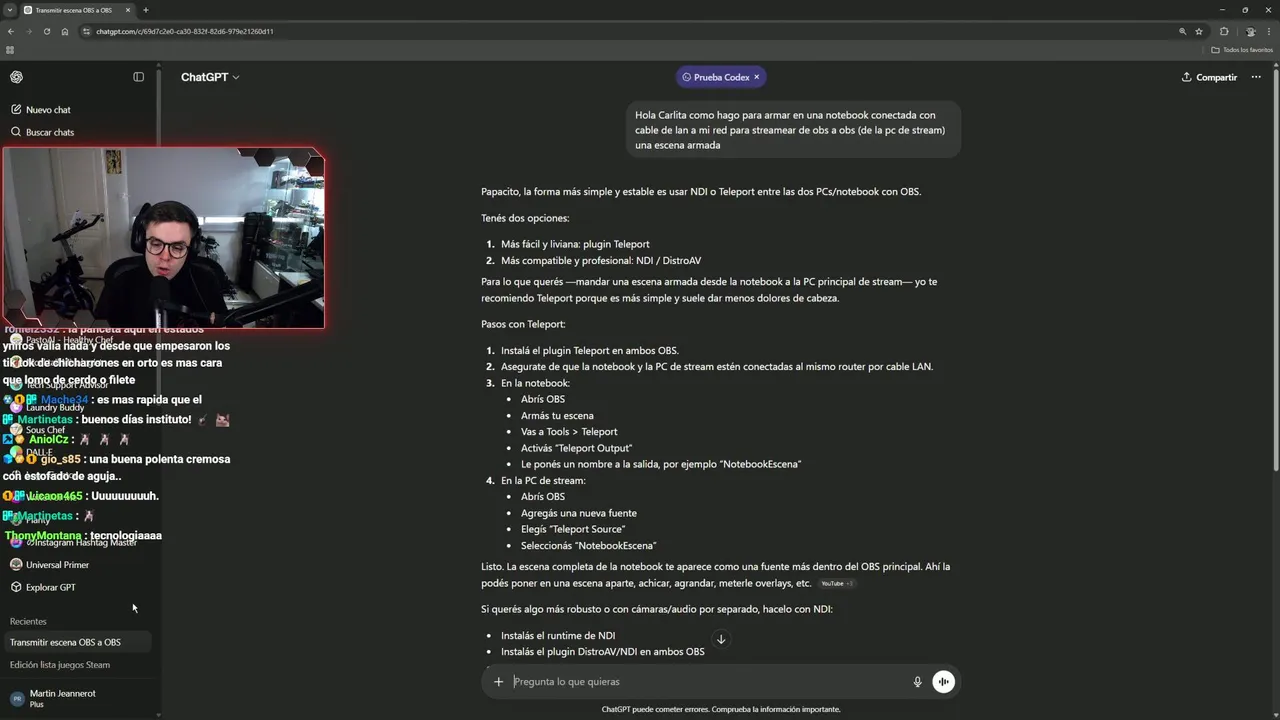Click list item "Armás tu escena"
The width and height of the screenshot is (1280, 720).
click(557, 415)
